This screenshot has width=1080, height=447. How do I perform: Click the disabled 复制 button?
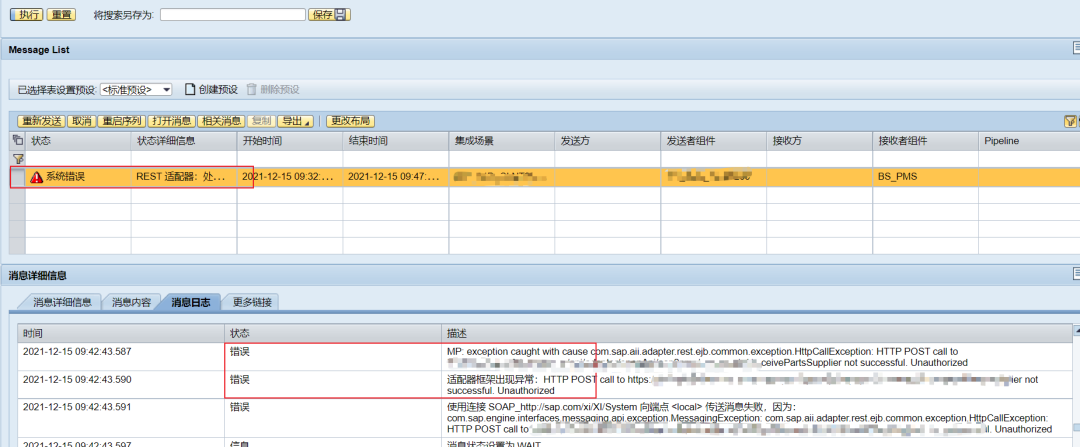pos(261,121)
